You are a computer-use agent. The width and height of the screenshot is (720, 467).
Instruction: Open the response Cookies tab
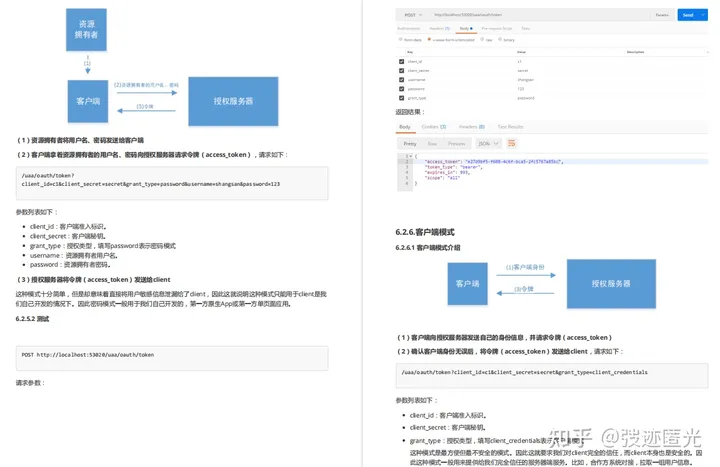[x=434, y=127]
